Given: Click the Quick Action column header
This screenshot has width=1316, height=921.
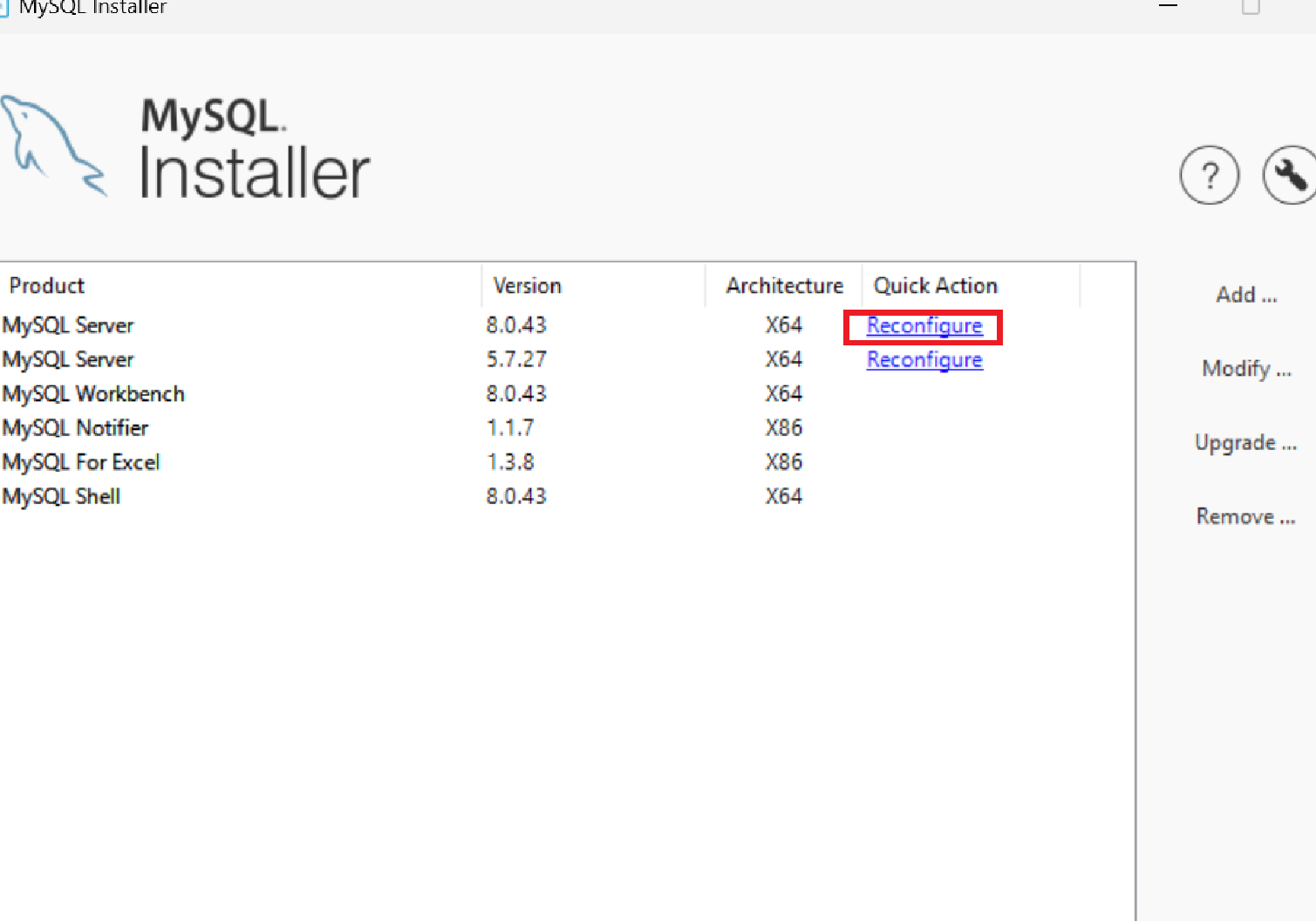Looking at the screenshot, I should click(971, 285).
